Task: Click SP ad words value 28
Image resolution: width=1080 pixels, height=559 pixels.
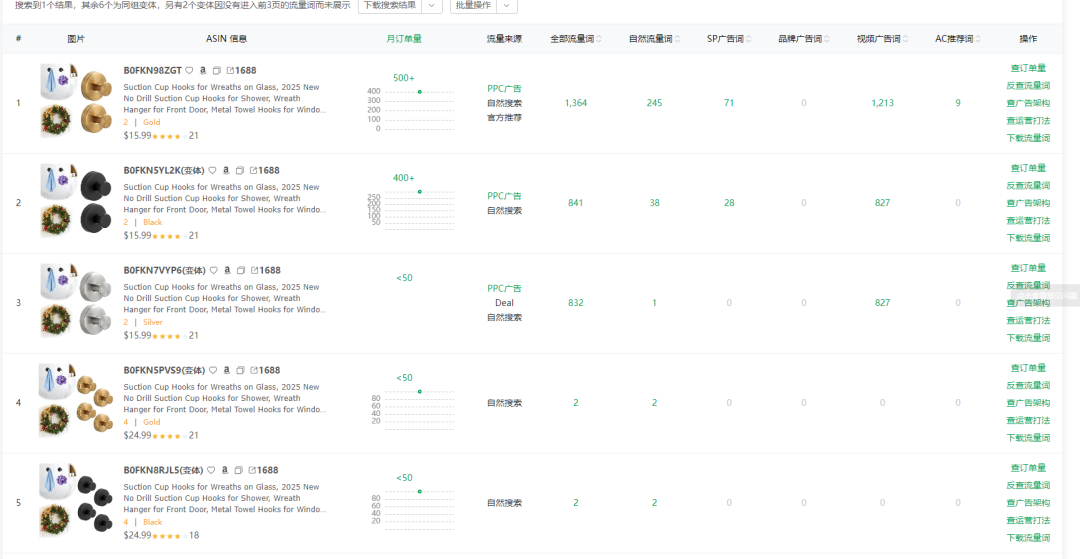Action: click(x=729, y=202)
